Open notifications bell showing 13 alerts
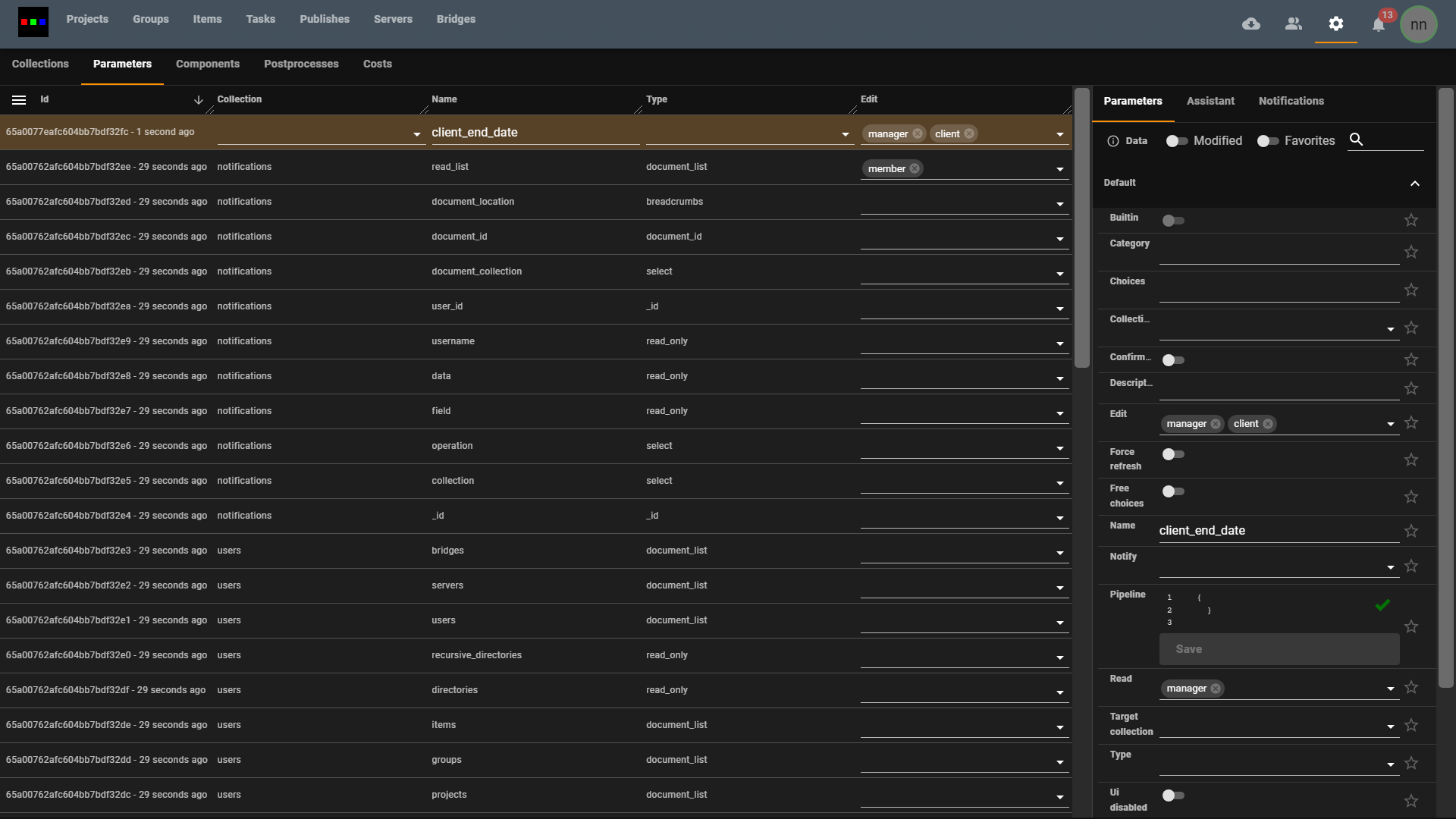This screenshot has width=1456, height=819. (1379, 24)
